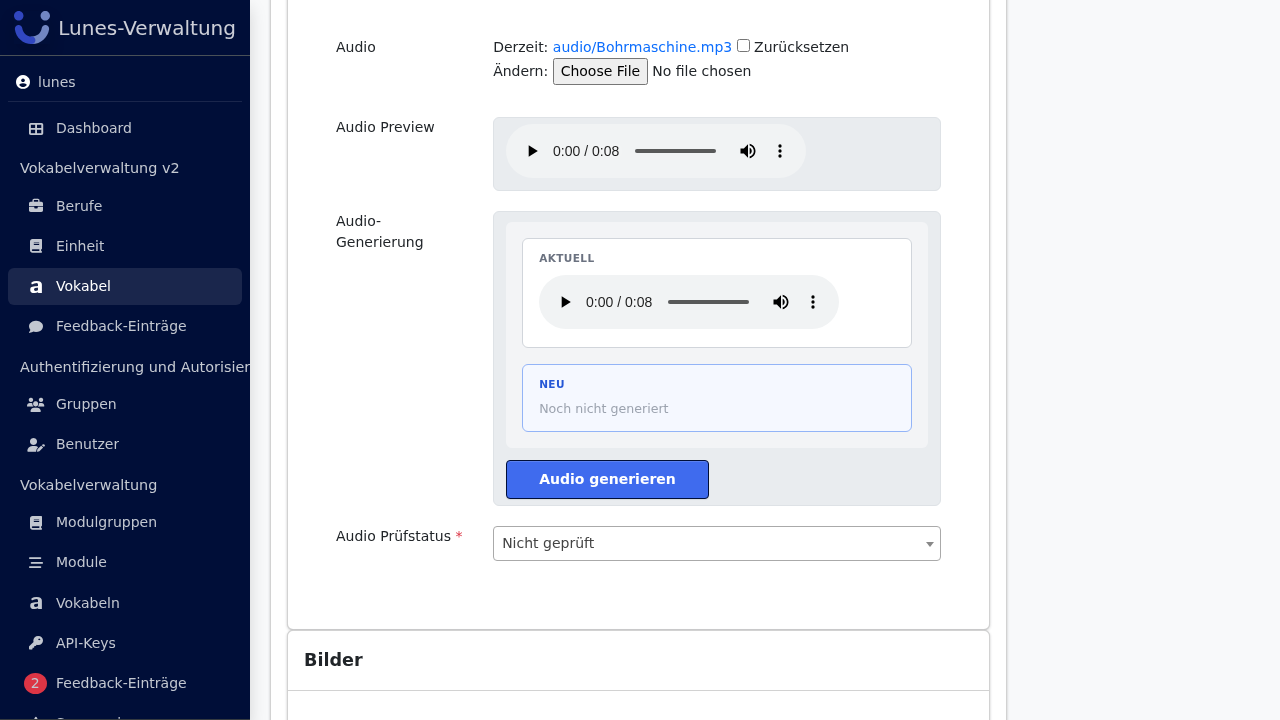Open Vokabeln menu item

pyautogui.click(x=125, y=603)
